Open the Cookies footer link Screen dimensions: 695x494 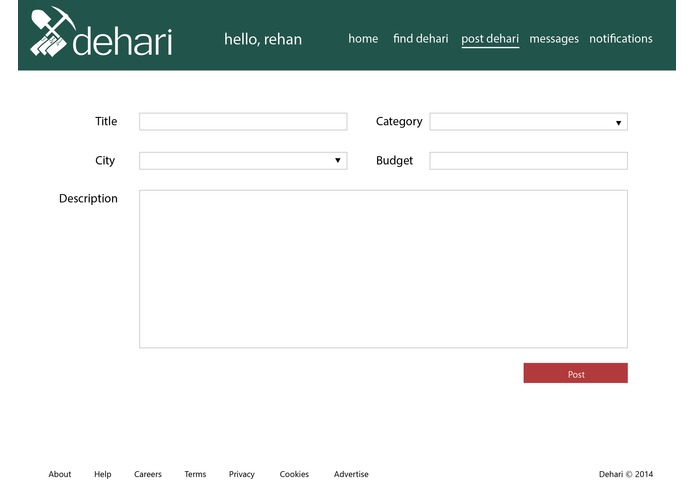pyautogui.click(x=294, y=474)
